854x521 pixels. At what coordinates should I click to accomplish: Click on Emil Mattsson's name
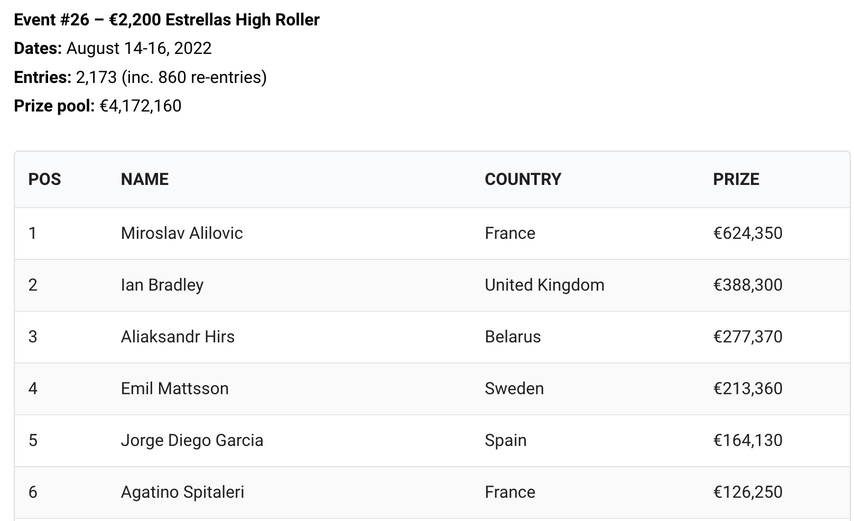[175, 388]
